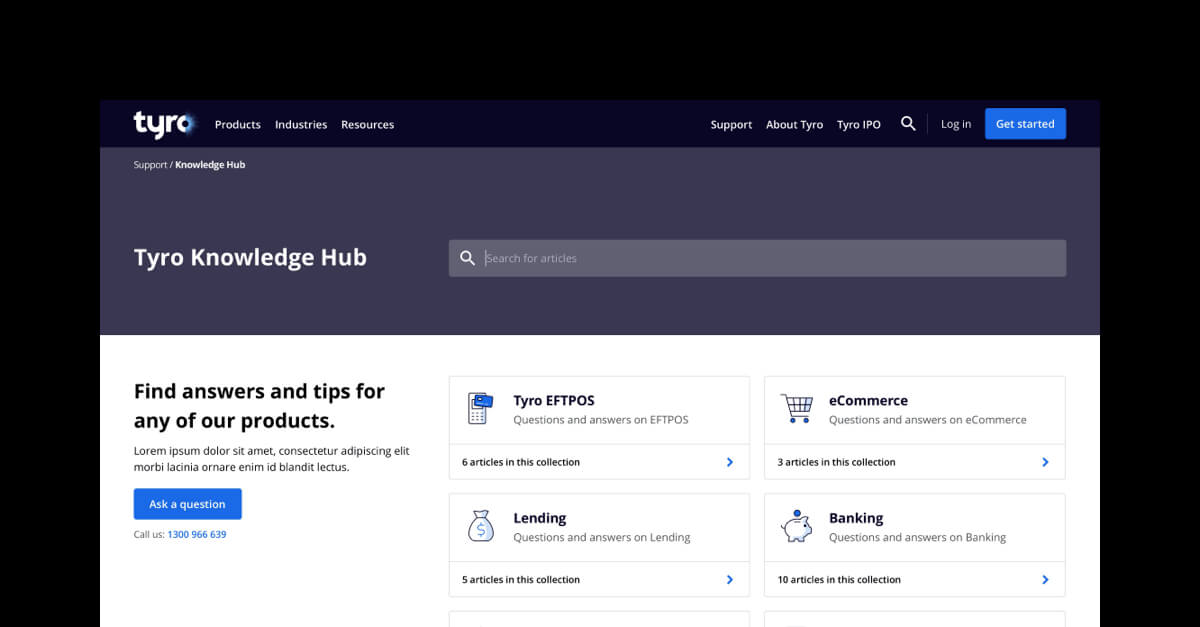Click '3 articles in this collection'
This screenshot has width=1200, height=627.
836,462
